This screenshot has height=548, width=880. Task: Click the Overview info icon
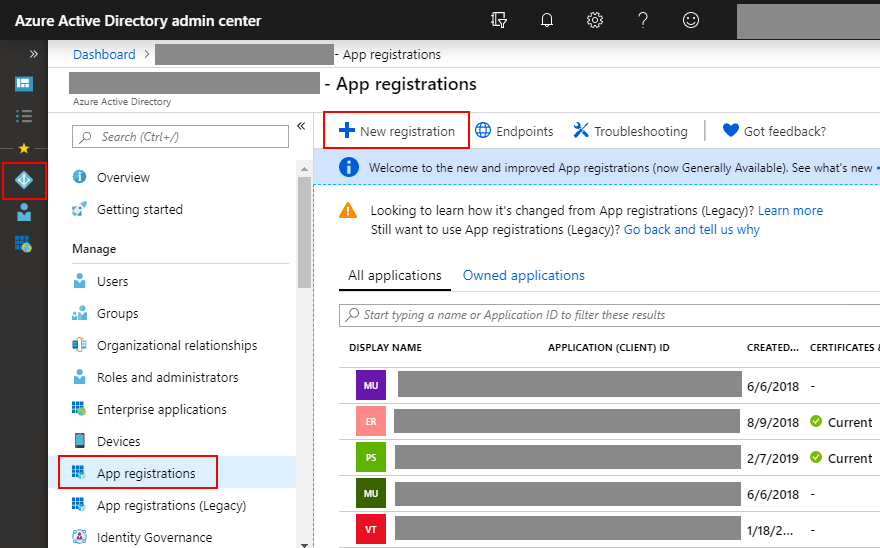(80, 177)
